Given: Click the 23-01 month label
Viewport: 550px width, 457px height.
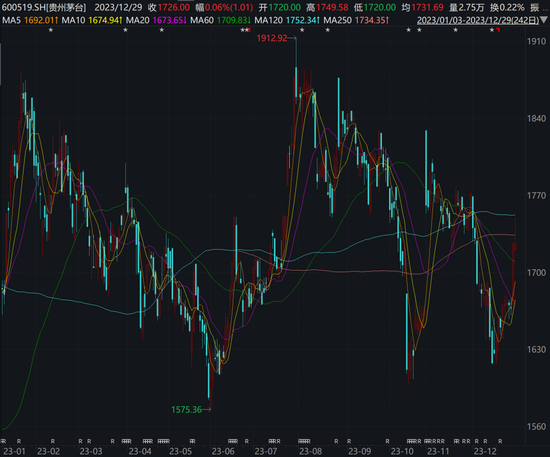Looking at the screenshot, I should [x=14, y=451].
